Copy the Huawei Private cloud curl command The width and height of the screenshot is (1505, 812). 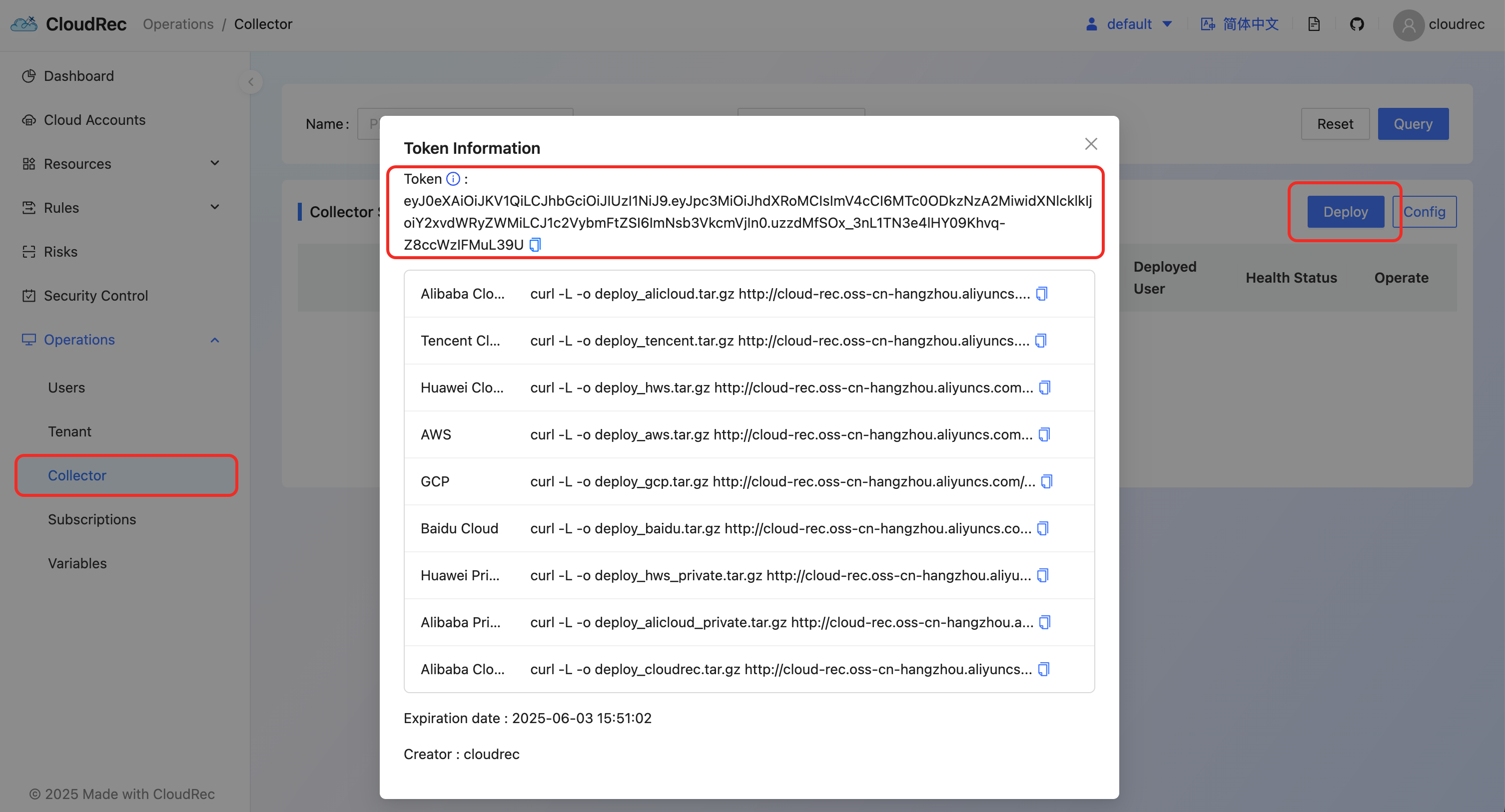1043,575
